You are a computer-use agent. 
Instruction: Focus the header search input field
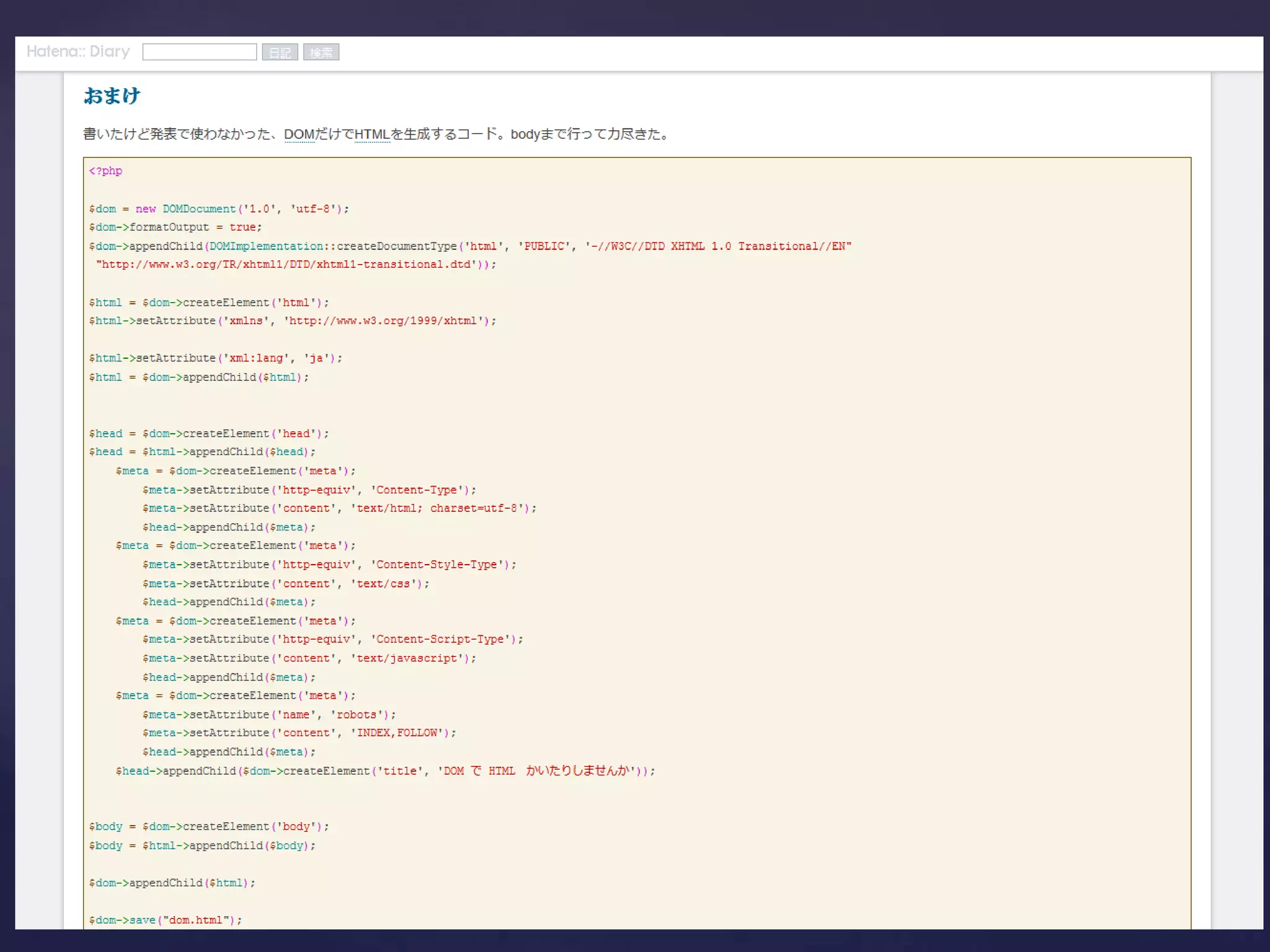coord(199,52)
